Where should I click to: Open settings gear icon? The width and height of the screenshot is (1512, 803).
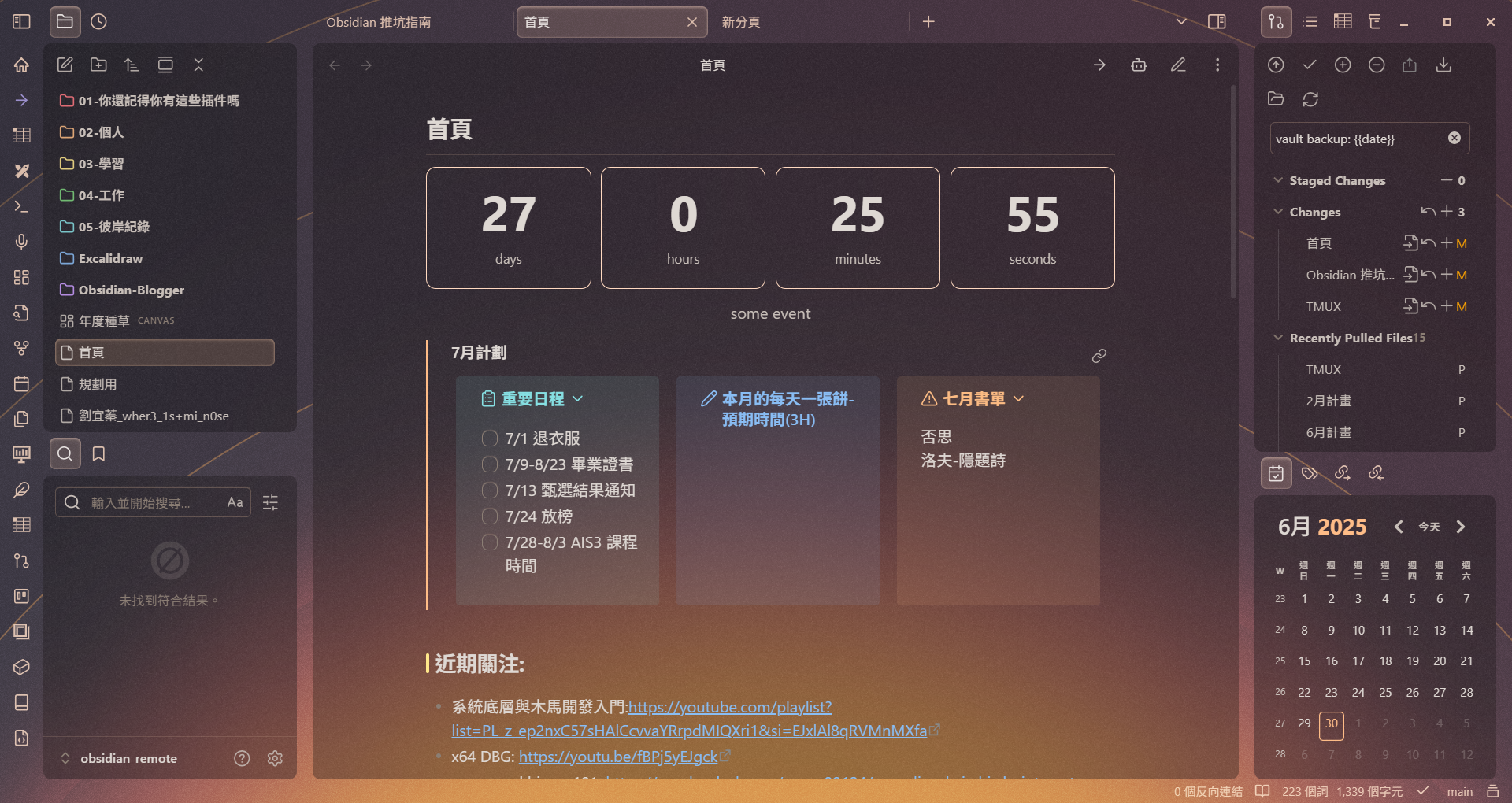[x=275, y=758]
